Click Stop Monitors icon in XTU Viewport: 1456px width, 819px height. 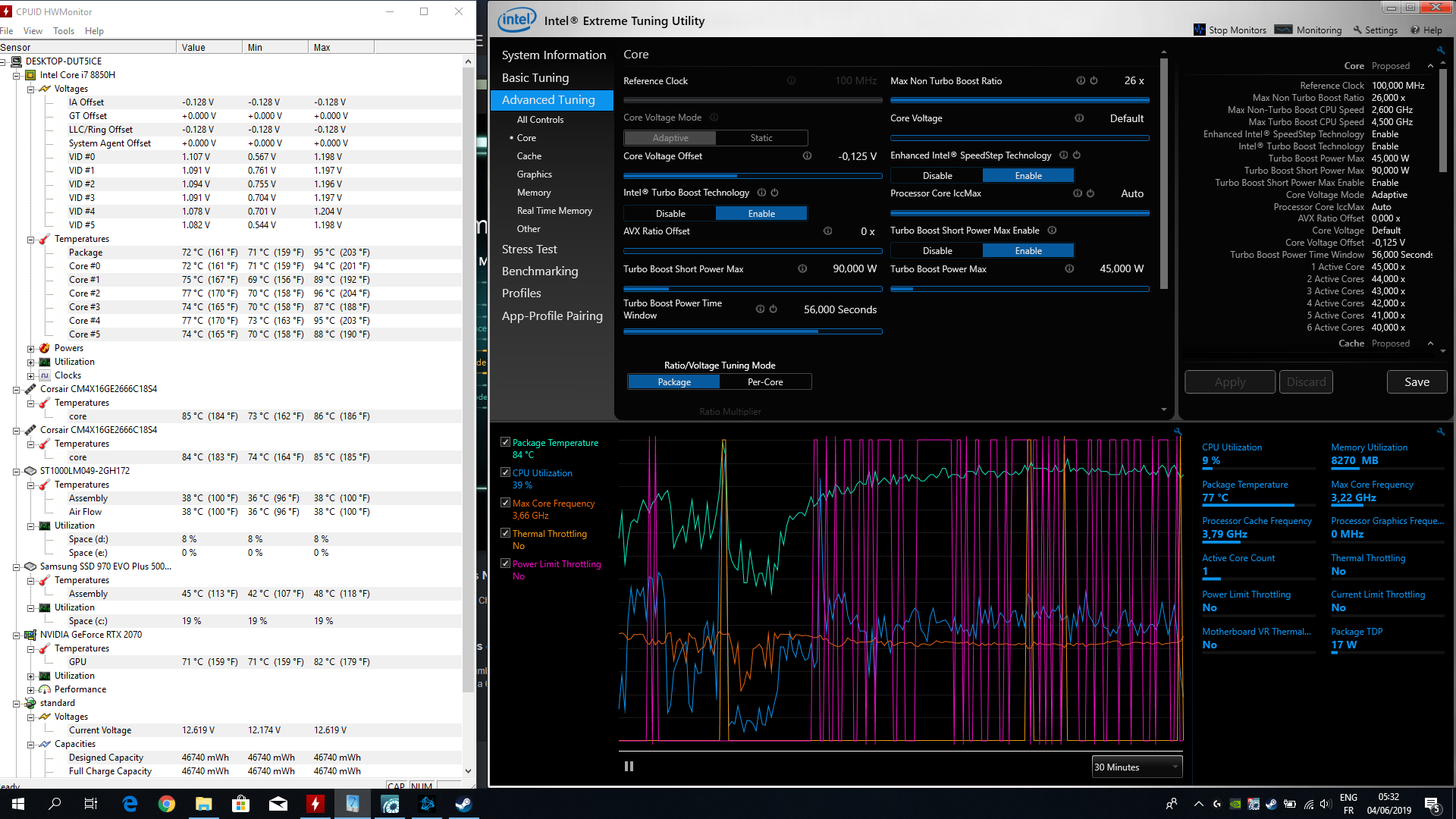pyautogui.click(x=1199, y=30)
